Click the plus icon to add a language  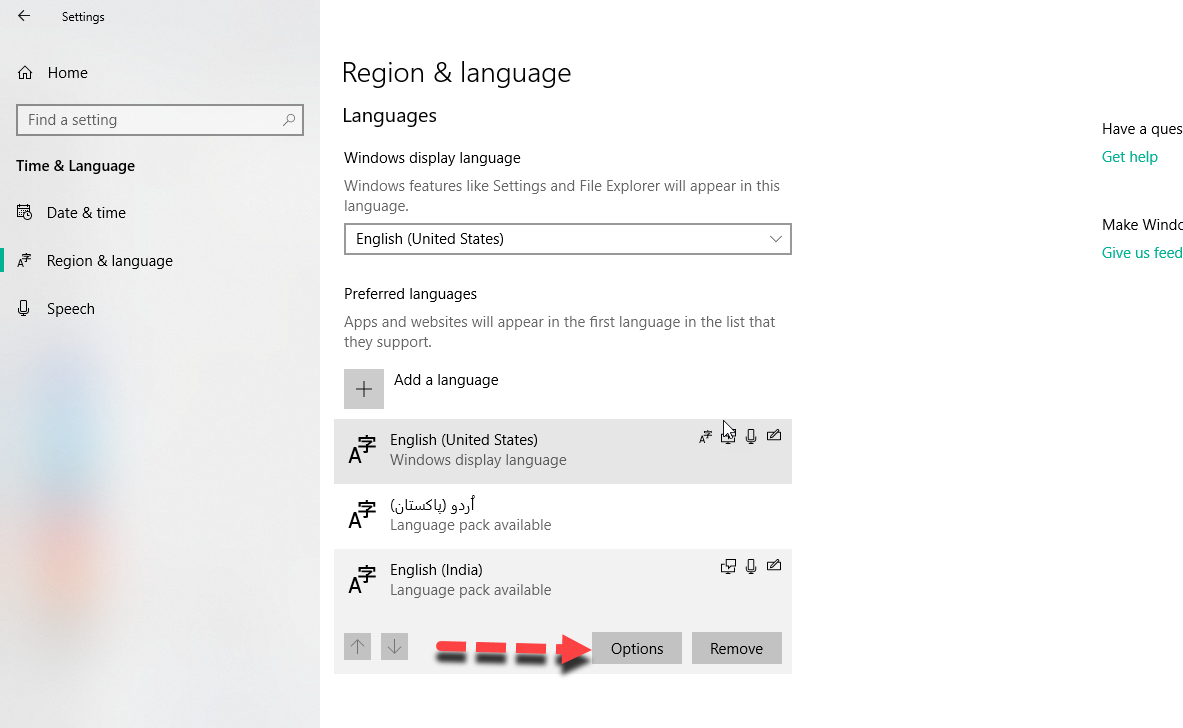pyautogui.click(x=364, y=389)
